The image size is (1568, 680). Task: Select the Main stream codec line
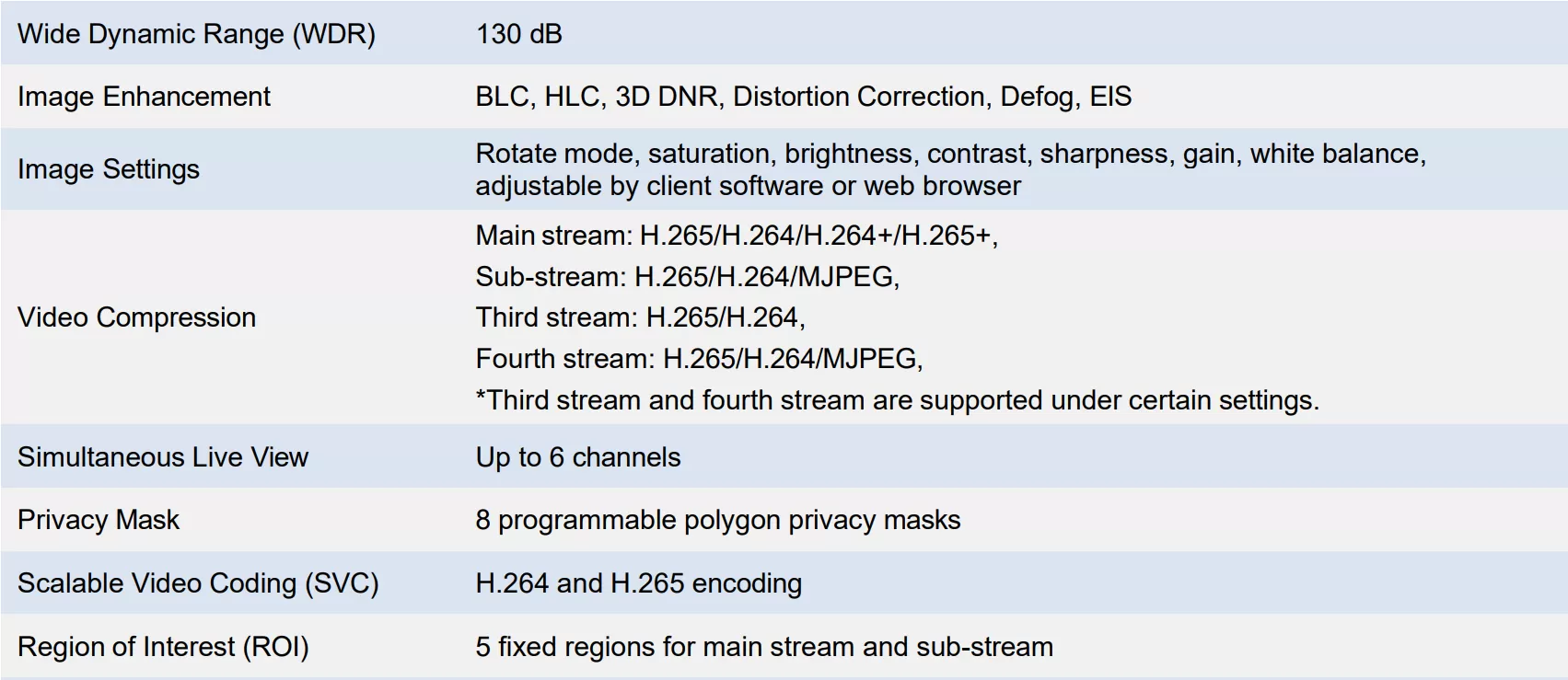click(737, 236)
